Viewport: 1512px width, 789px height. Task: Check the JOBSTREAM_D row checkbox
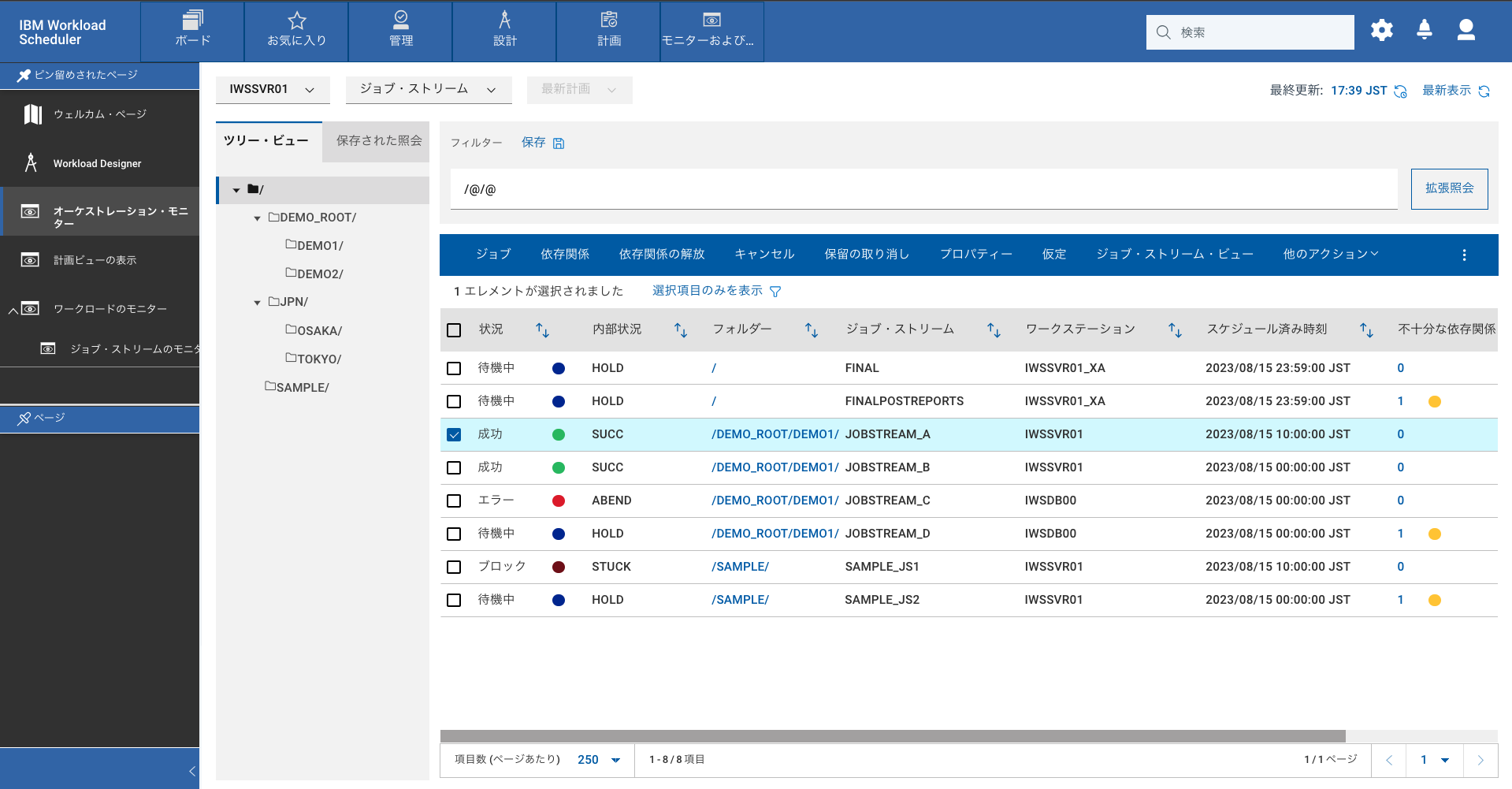coord(454,534)
